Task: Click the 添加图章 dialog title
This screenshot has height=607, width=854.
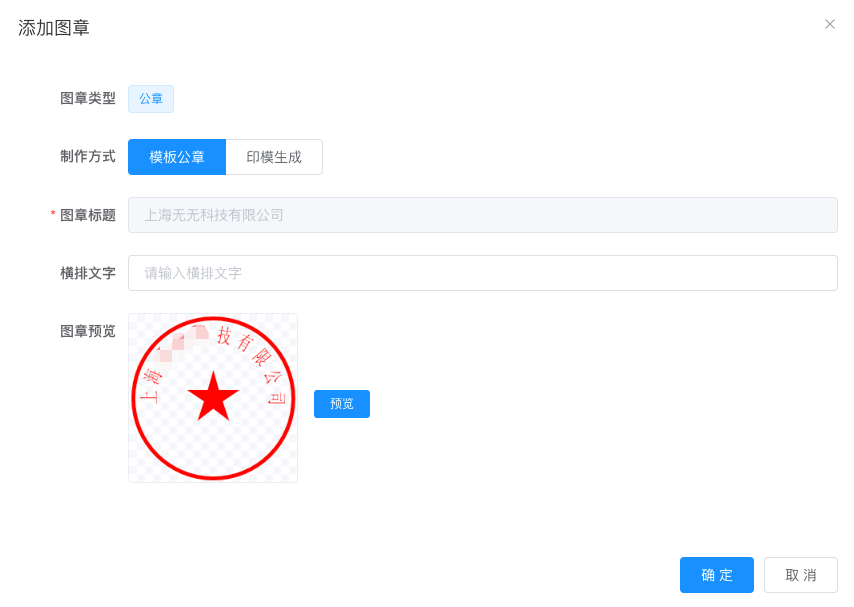Action: click(x=53, y=28)
